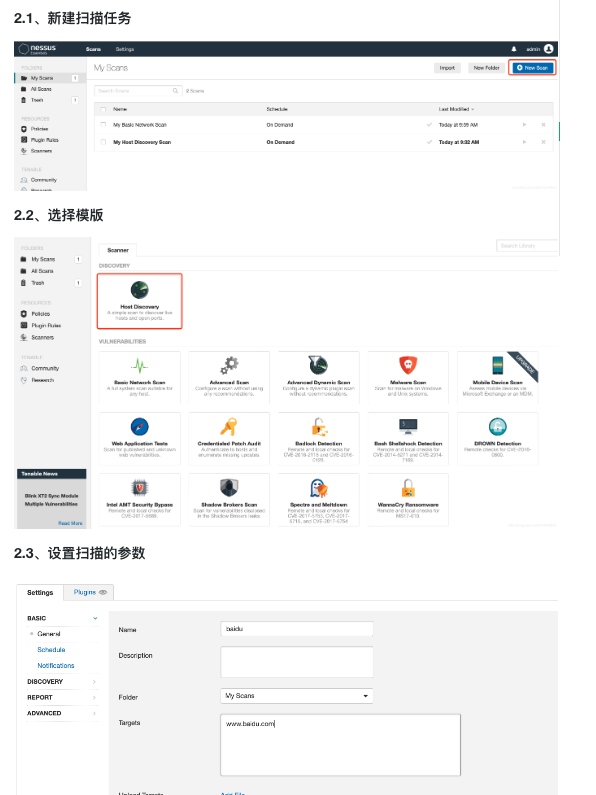Click the Import button on My Scans page
This screenshot has width=596, height=795.
[447, 68]
